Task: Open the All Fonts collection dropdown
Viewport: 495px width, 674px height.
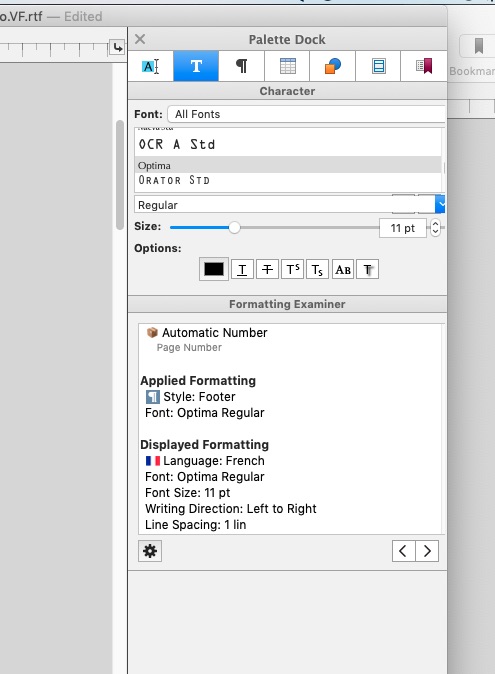Action: click(306, 114)
